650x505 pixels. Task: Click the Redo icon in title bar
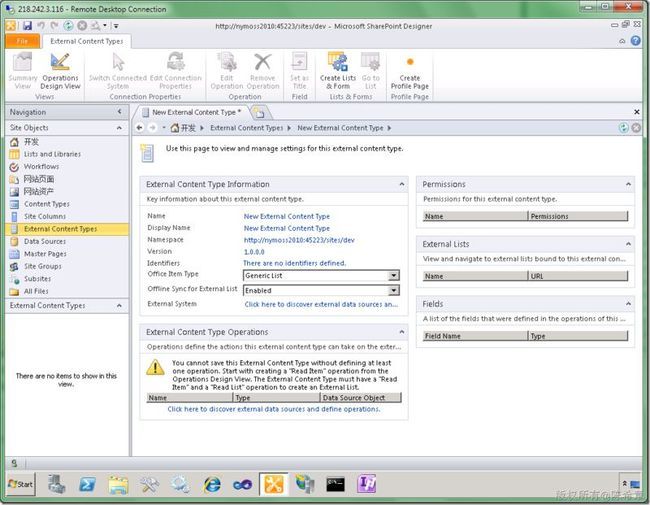[54, 26]
